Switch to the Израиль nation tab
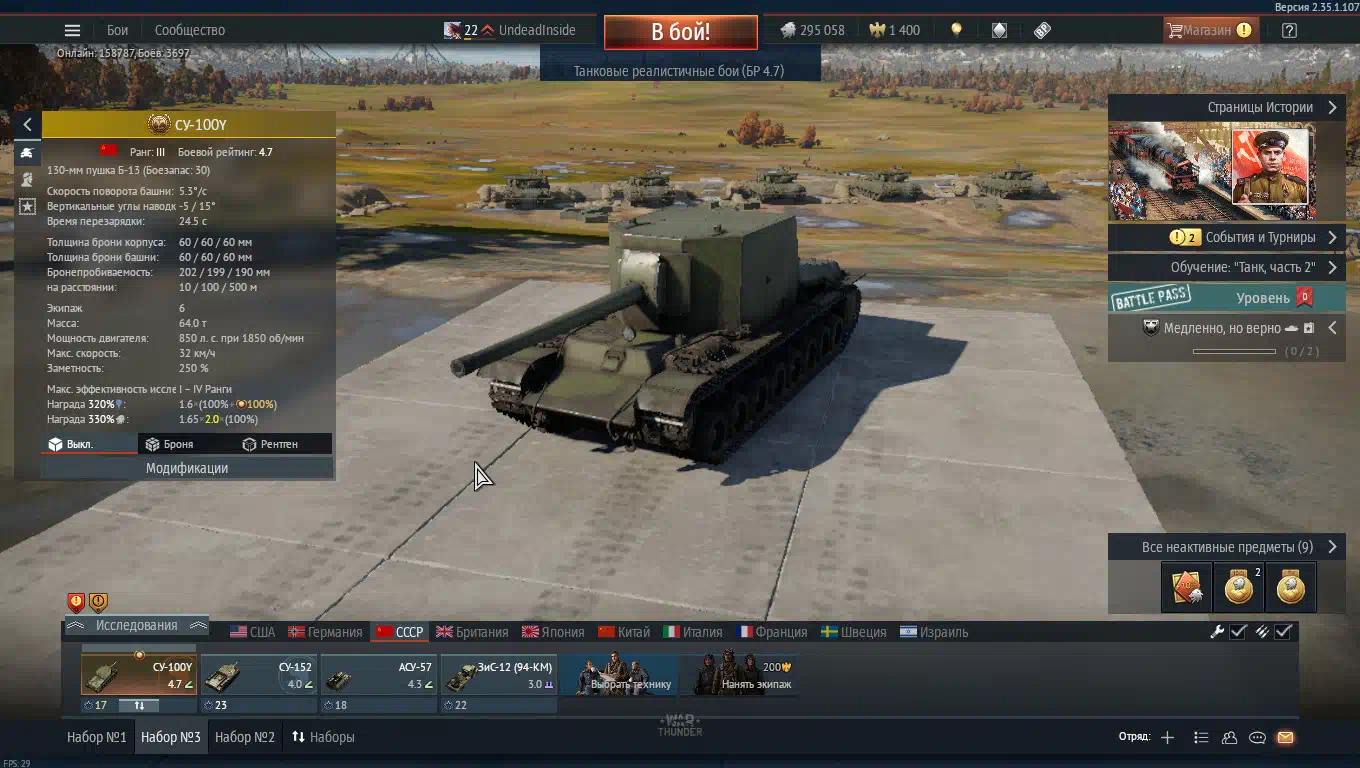Viewport: 1360px width, 768px height. pyautogui.click(x=934, y=632)
